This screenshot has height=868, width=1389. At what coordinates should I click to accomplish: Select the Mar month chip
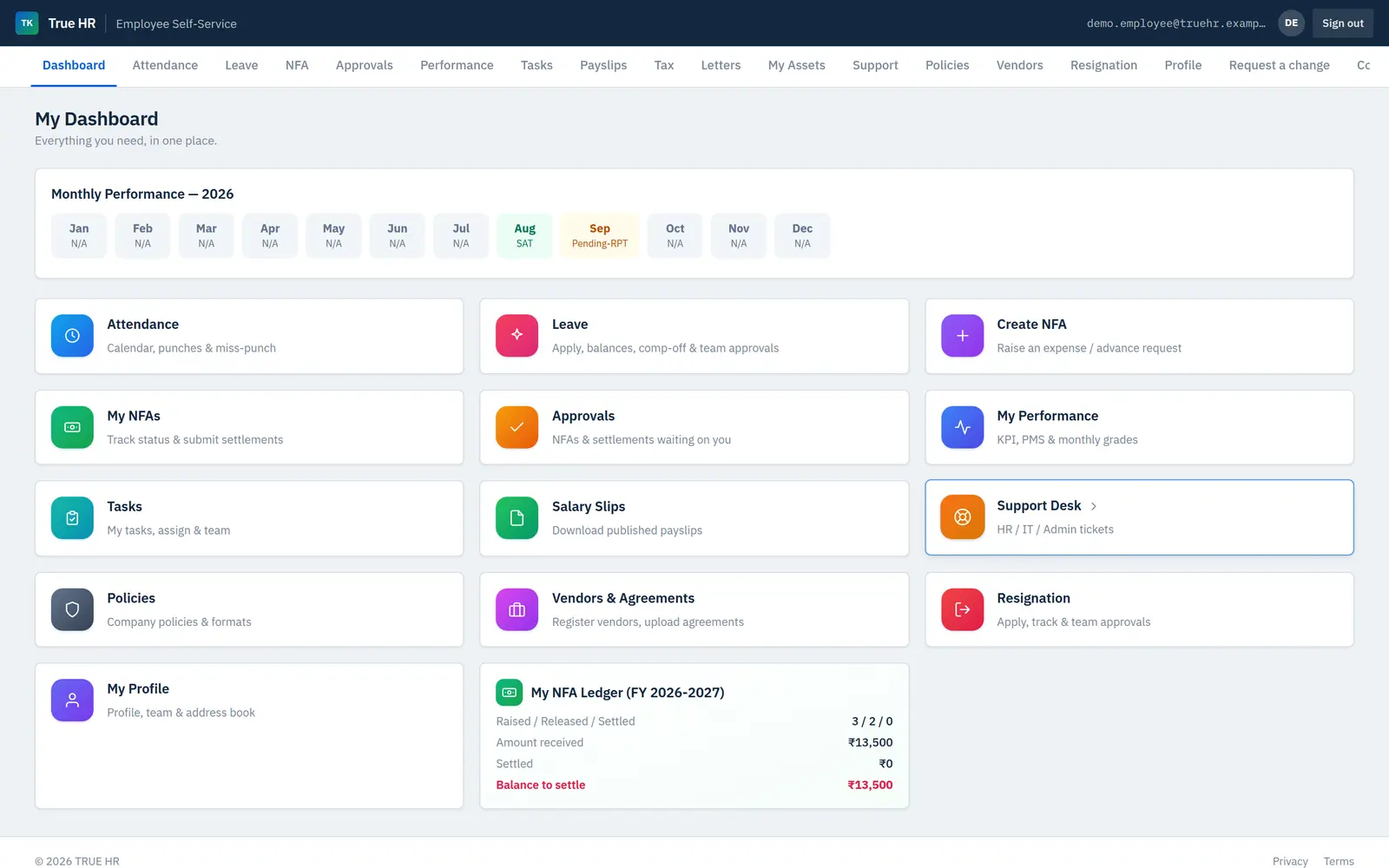coord(207,235)
